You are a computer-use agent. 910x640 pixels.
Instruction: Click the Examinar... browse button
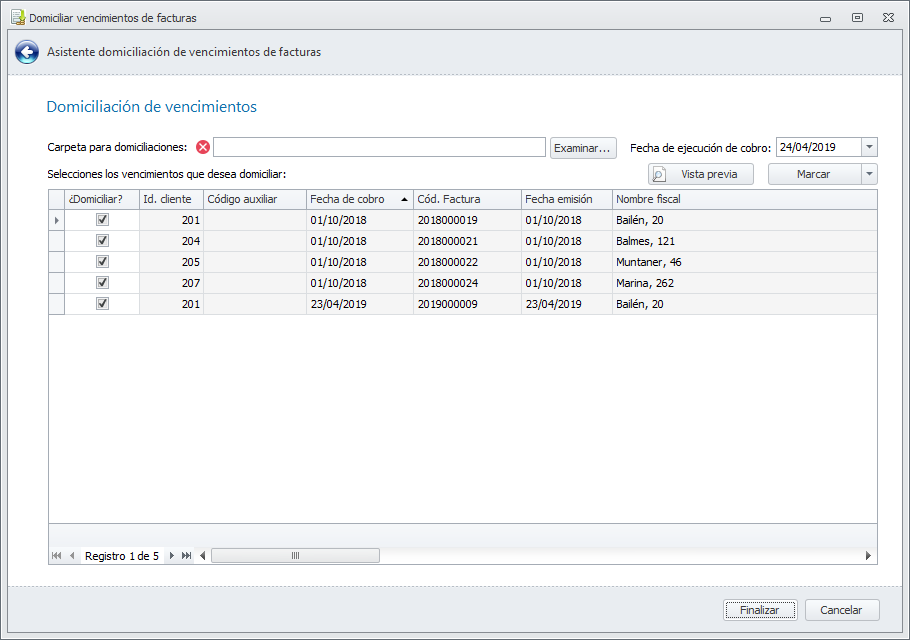(582, 148)
